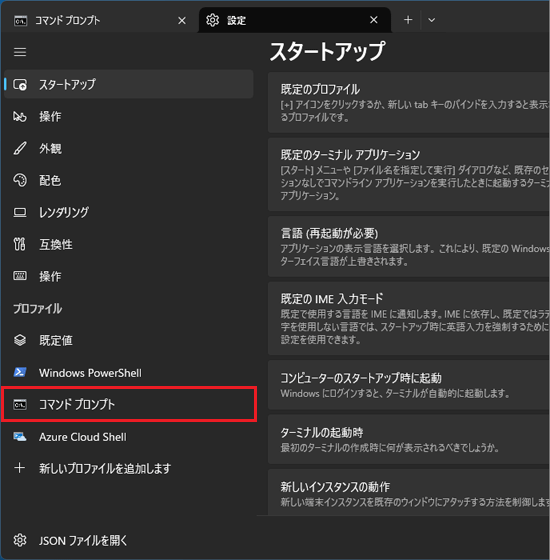Expand 言語 (再起動が必要) setting card
Screen dimensions: 550x560
coord(409,246)
